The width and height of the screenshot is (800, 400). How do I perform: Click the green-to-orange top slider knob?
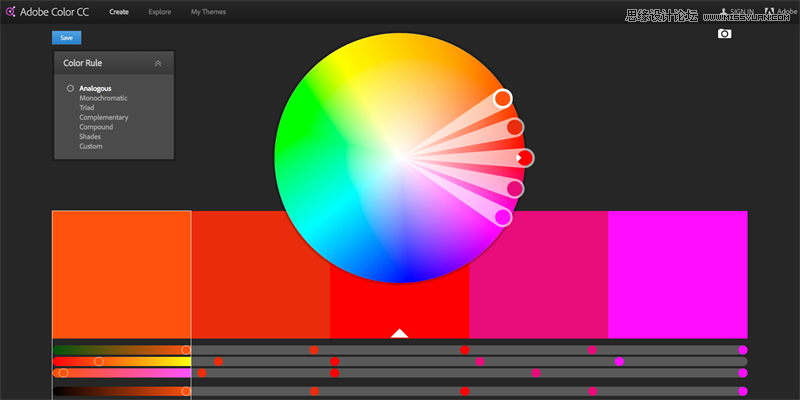pyautogui.click(x=186, y=350)
